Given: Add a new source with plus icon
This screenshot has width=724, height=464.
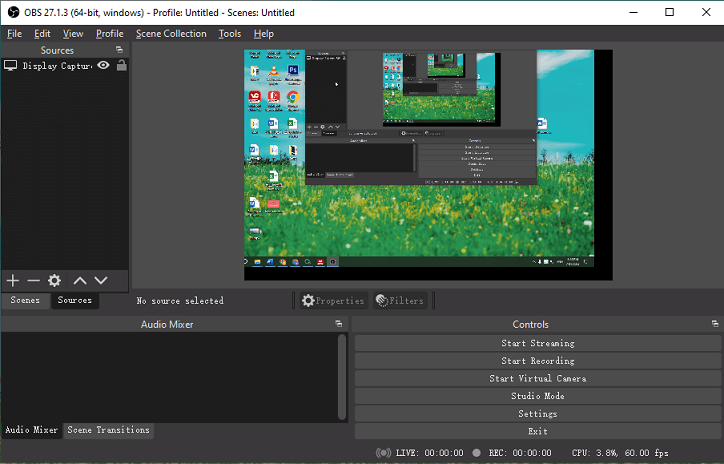Looking at the screenshot, I should point(13,280).
